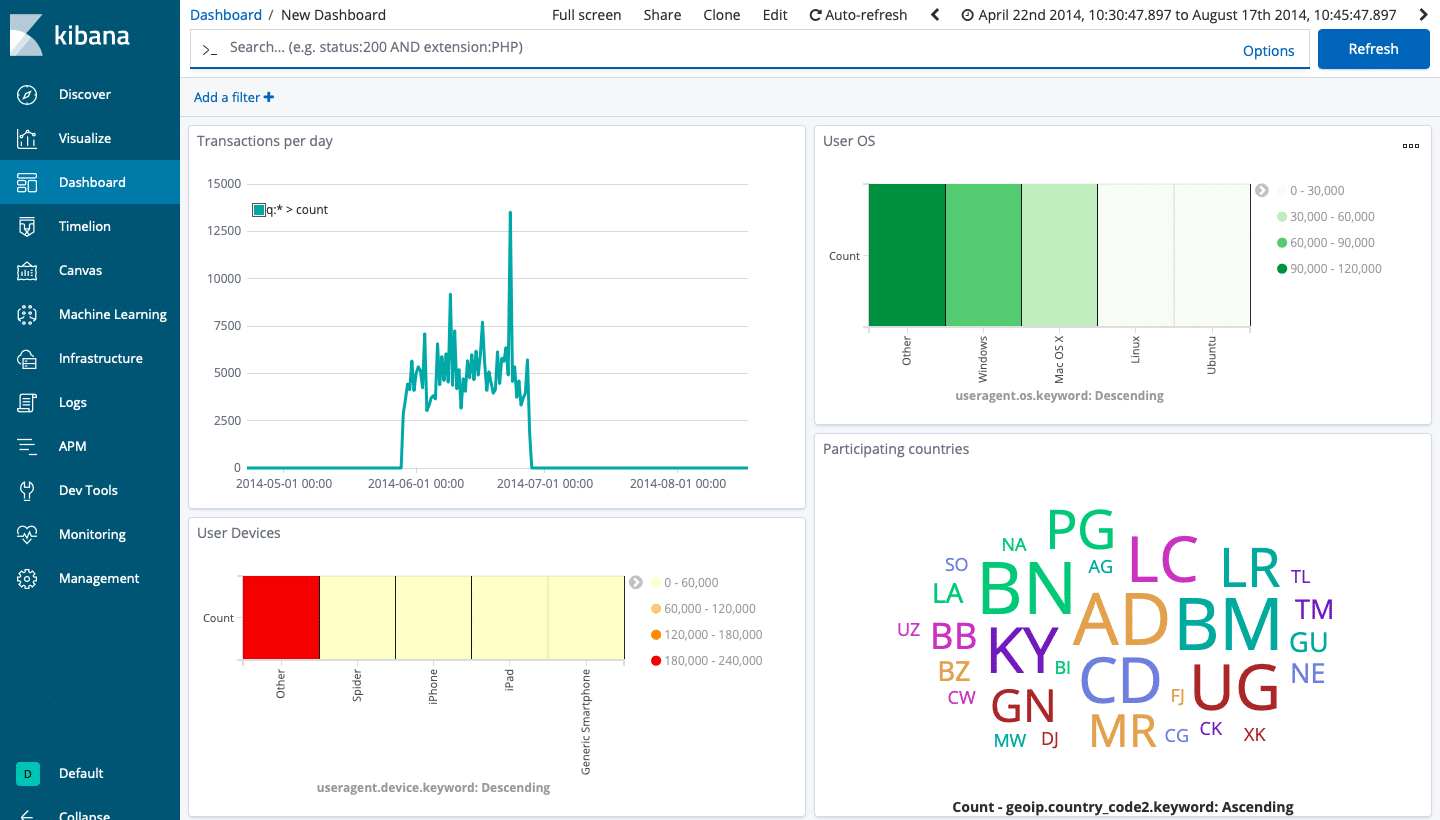This screenshot has height=820, width=1440.
Task: Click into the search query field
Action: click(720, 48)
